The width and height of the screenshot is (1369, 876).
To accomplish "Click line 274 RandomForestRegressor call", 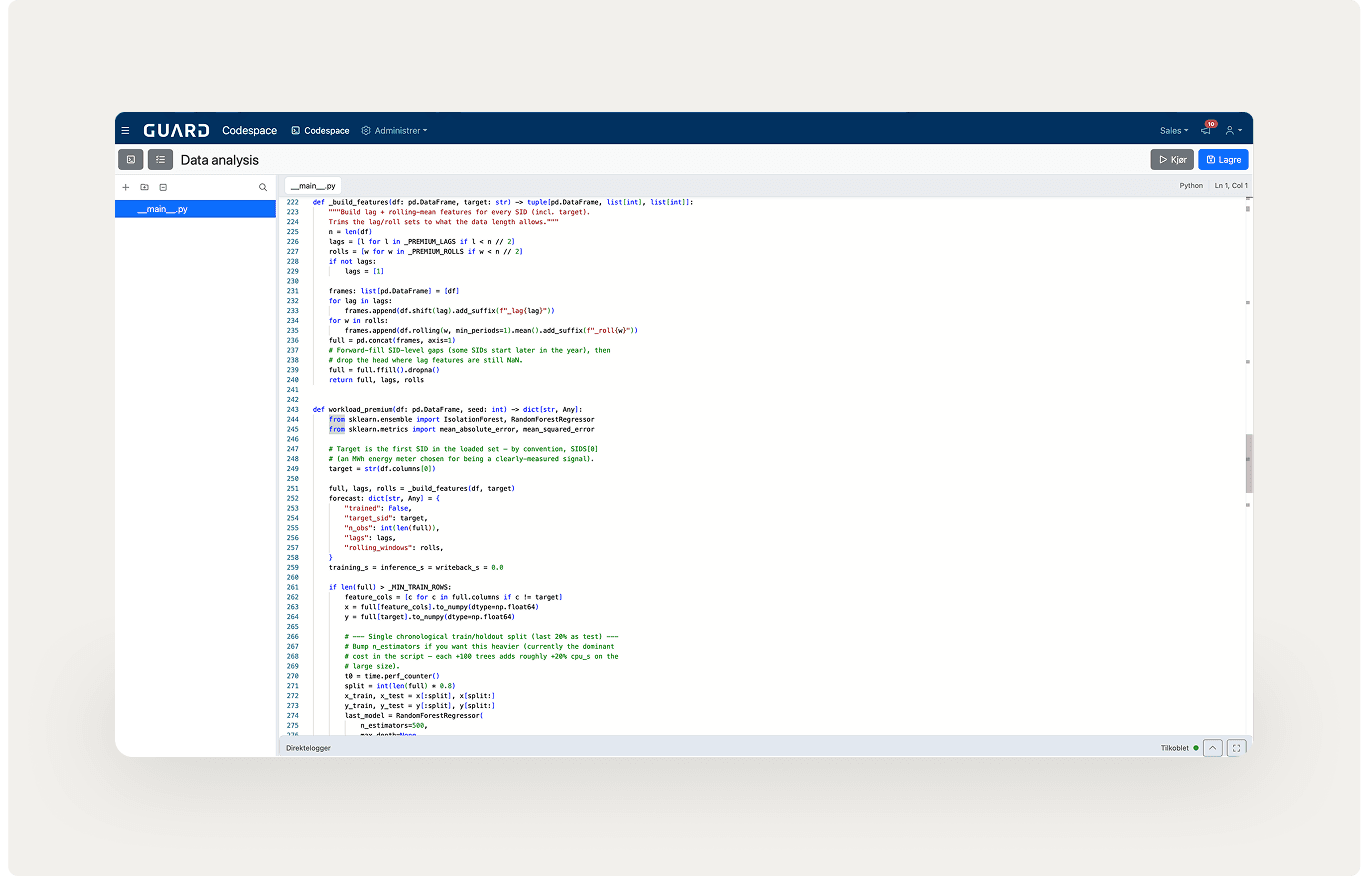I will pos(413,715).
